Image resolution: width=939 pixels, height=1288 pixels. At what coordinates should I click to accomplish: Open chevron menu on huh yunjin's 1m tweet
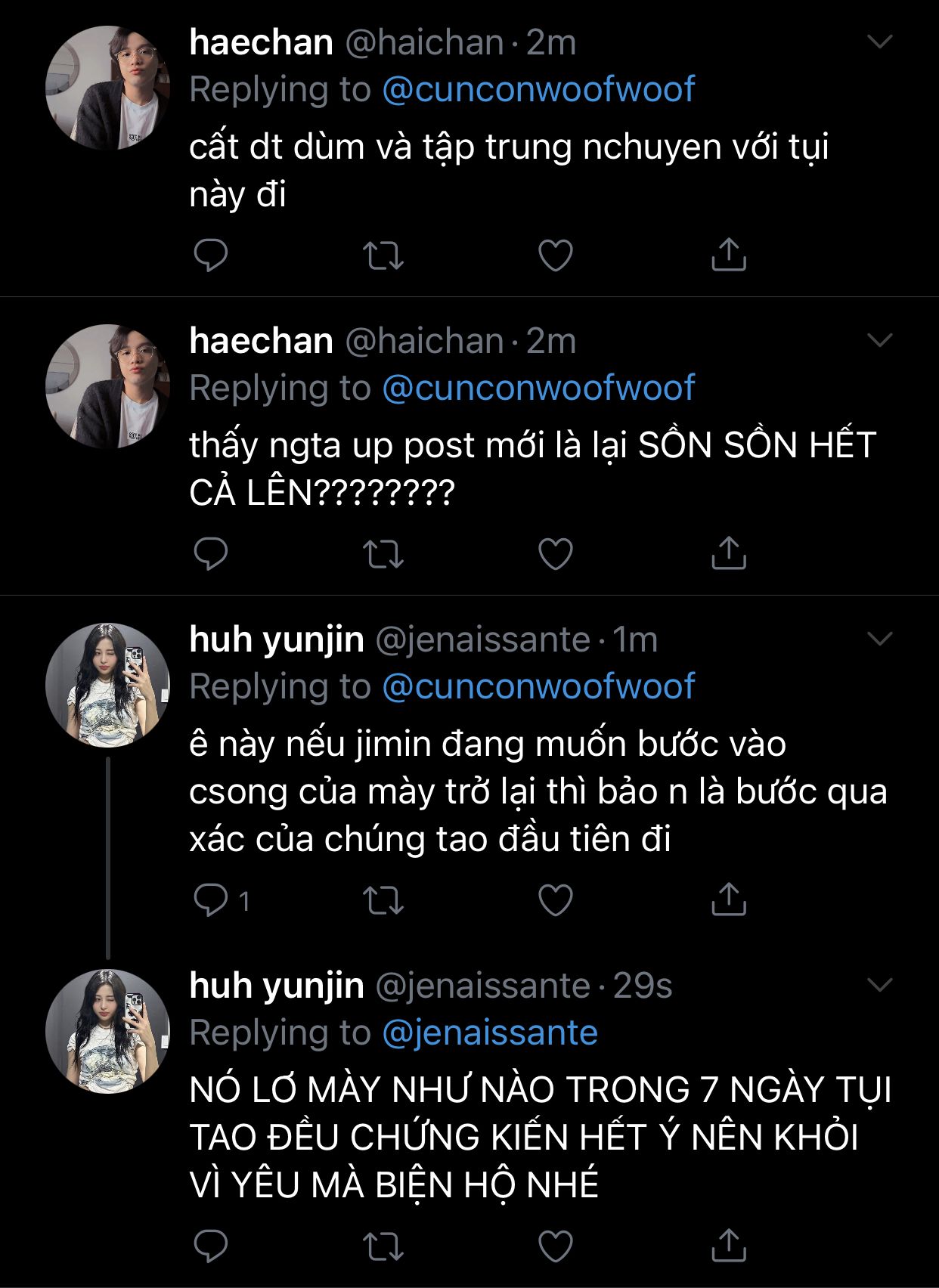tap(880, 639)
